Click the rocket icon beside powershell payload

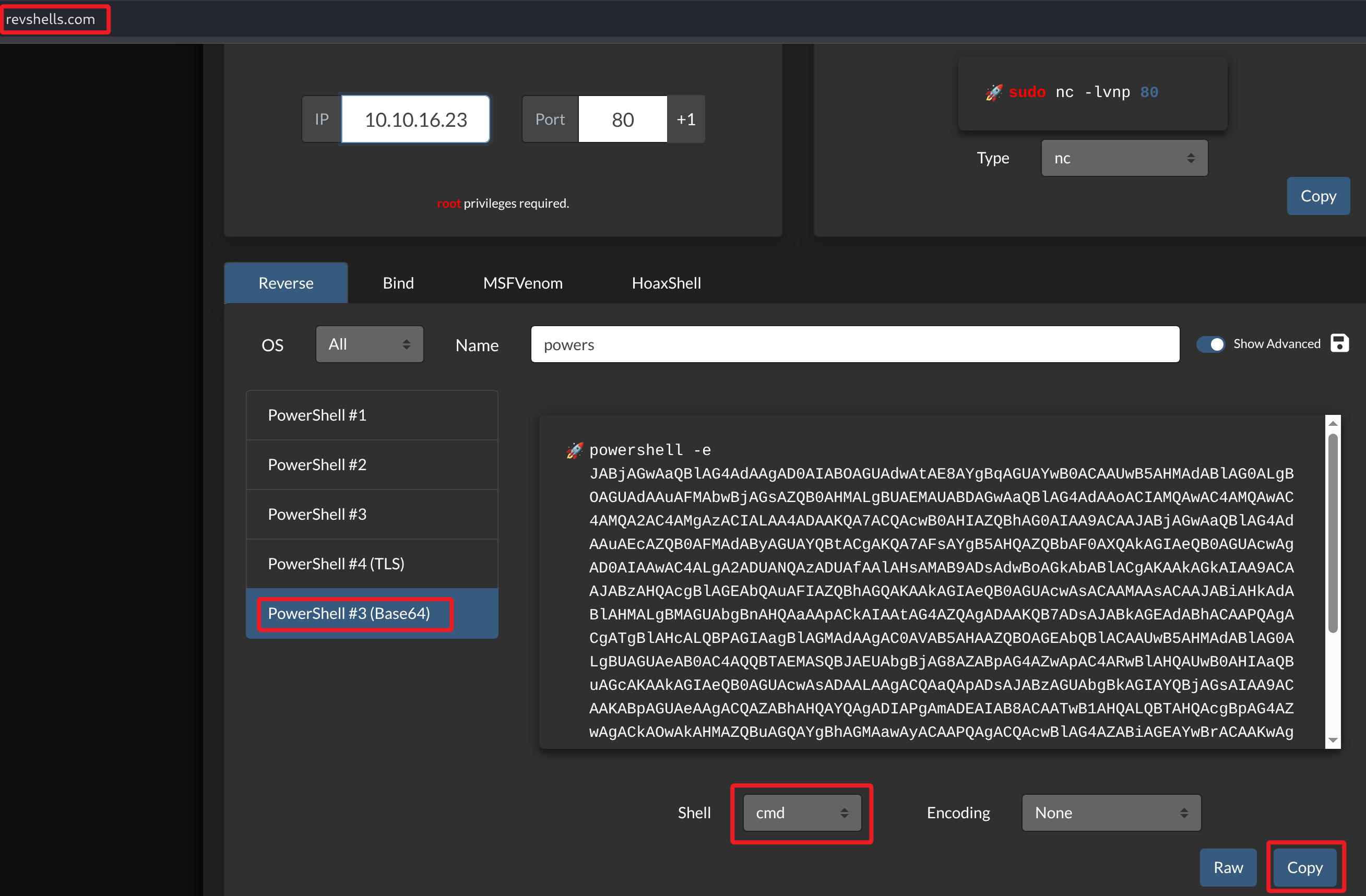pos(575,450)
